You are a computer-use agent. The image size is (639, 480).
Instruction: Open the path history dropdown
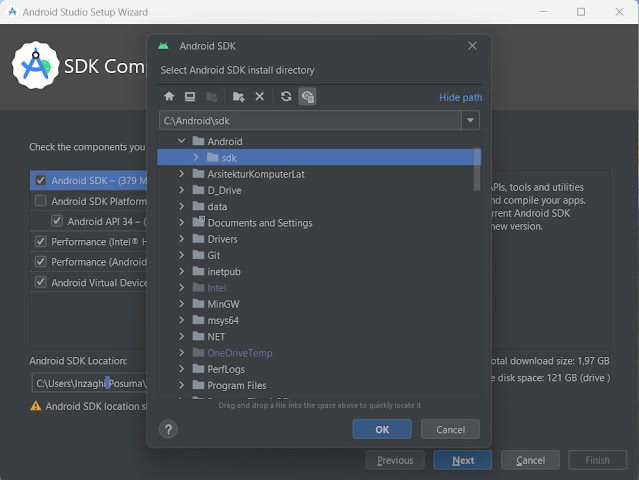tap(470, 120)
